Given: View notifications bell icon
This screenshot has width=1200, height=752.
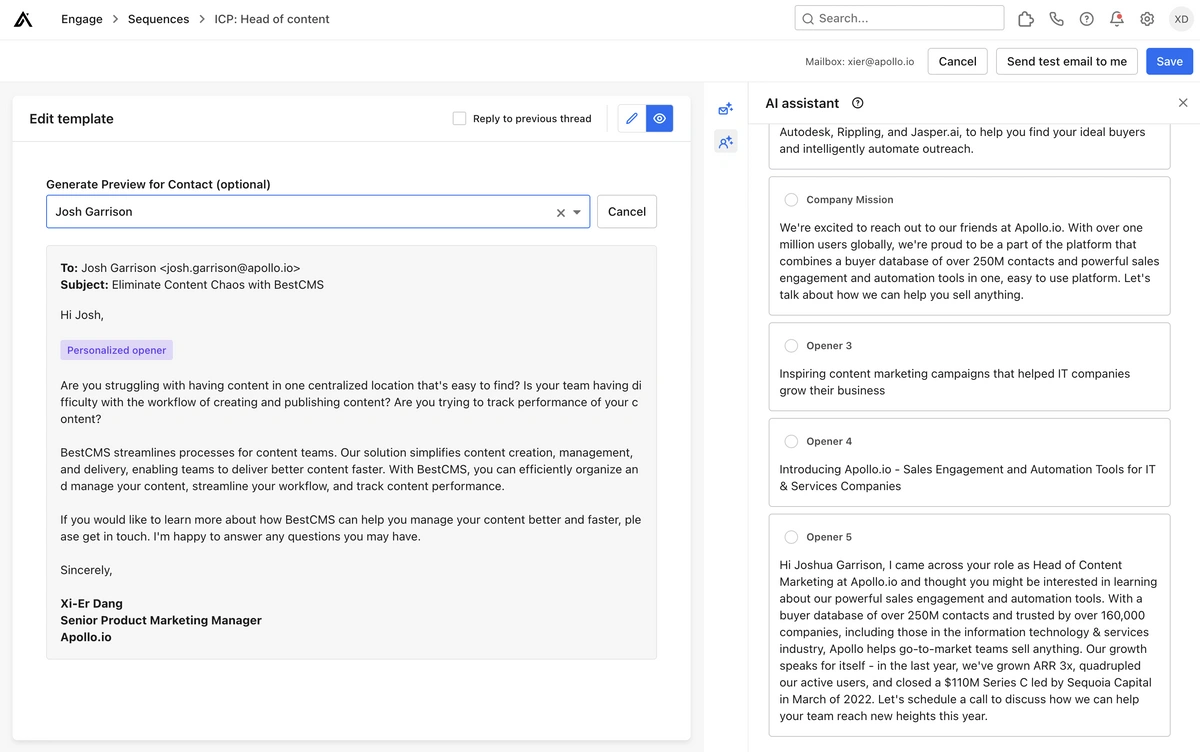Looking at the screenshot, I should pyautogui.click(x=1117, y=19).
